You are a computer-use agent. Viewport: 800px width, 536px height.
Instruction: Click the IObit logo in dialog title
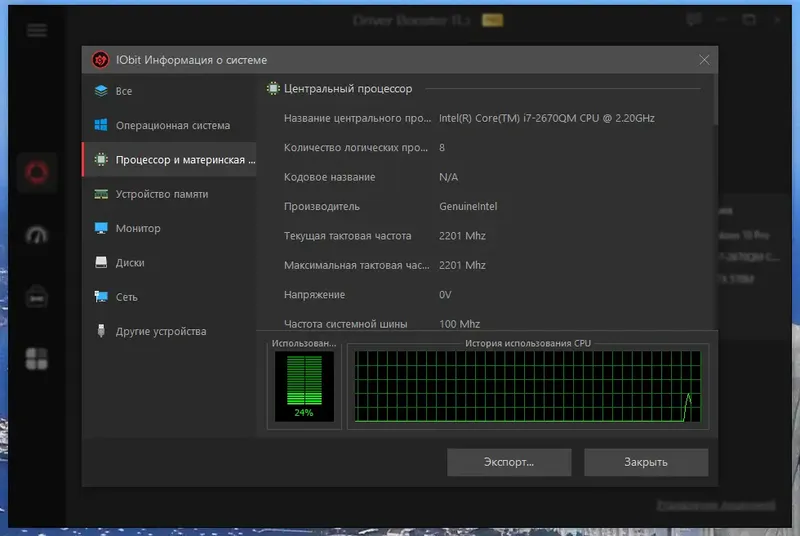(x=100, y=60)
